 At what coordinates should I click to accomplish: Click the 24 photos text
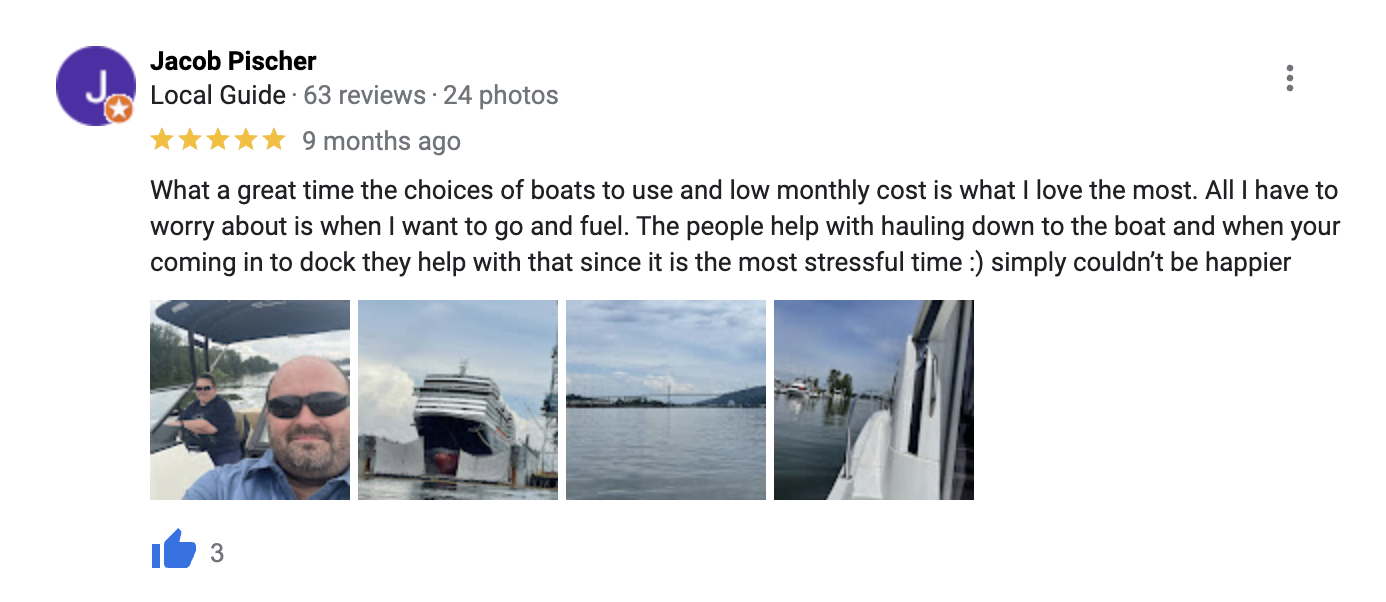tap(501, 96)
